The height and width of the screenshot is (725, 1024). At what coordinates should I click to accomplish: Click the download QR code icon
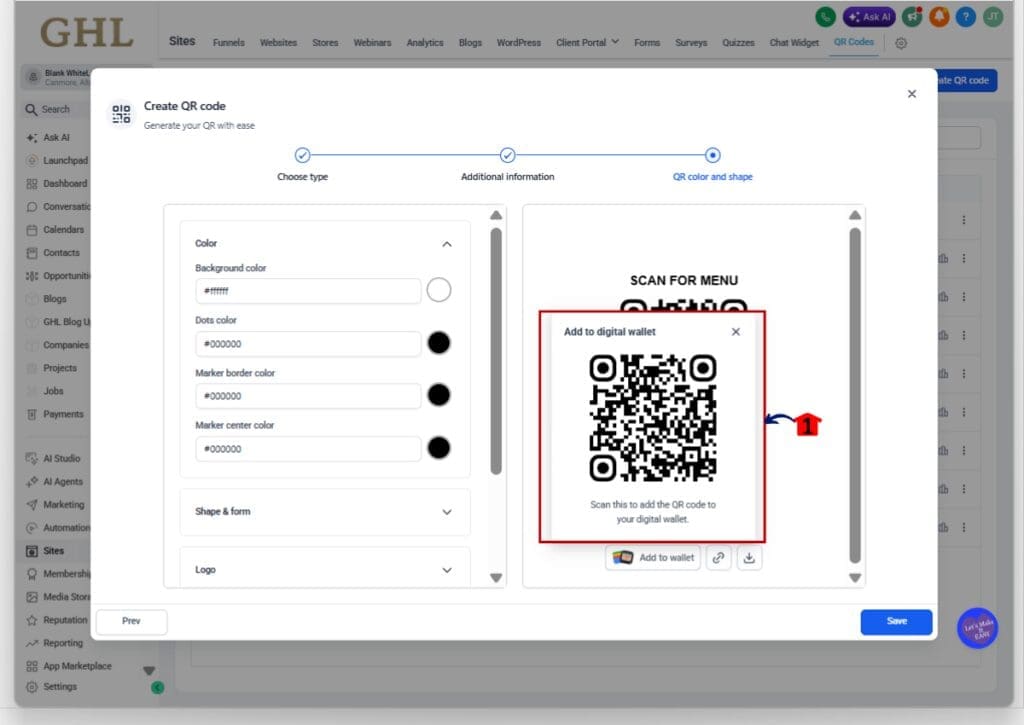(x=749, y=558)
